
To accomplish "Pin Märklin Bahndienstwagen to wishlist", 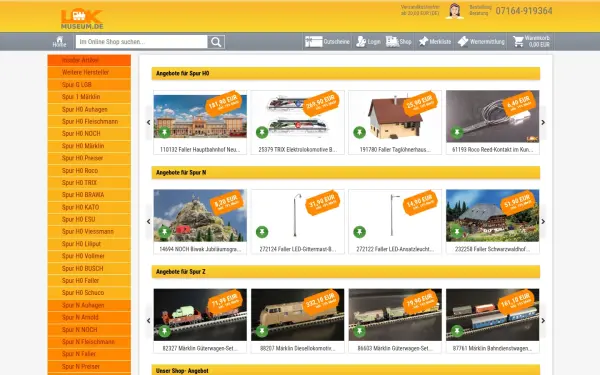I will pos(457,331).
